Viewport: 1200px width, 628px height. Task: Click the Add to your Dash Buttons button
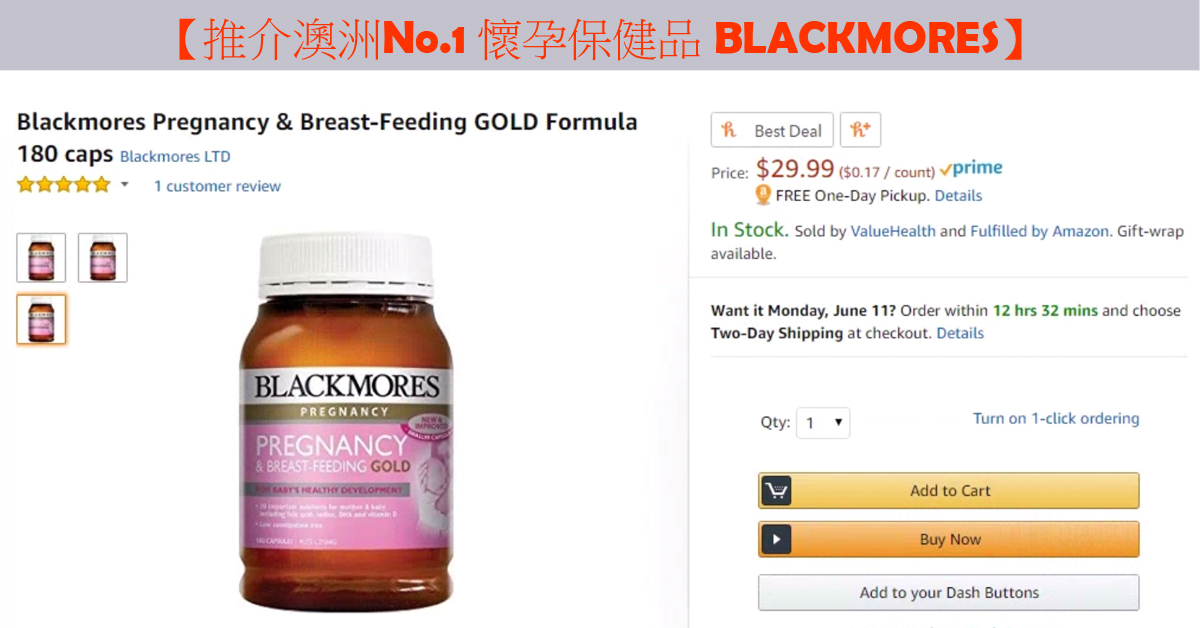[x=949, y=593]
